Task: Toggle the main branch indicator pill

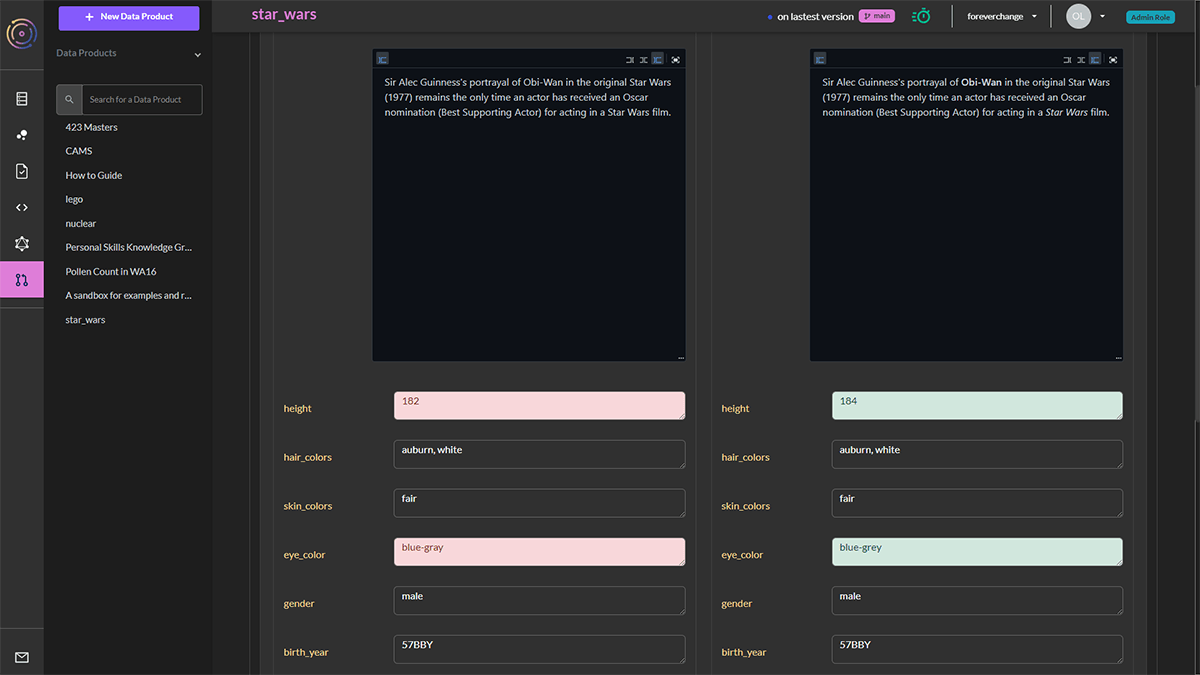Action: (x=876, y=16)
